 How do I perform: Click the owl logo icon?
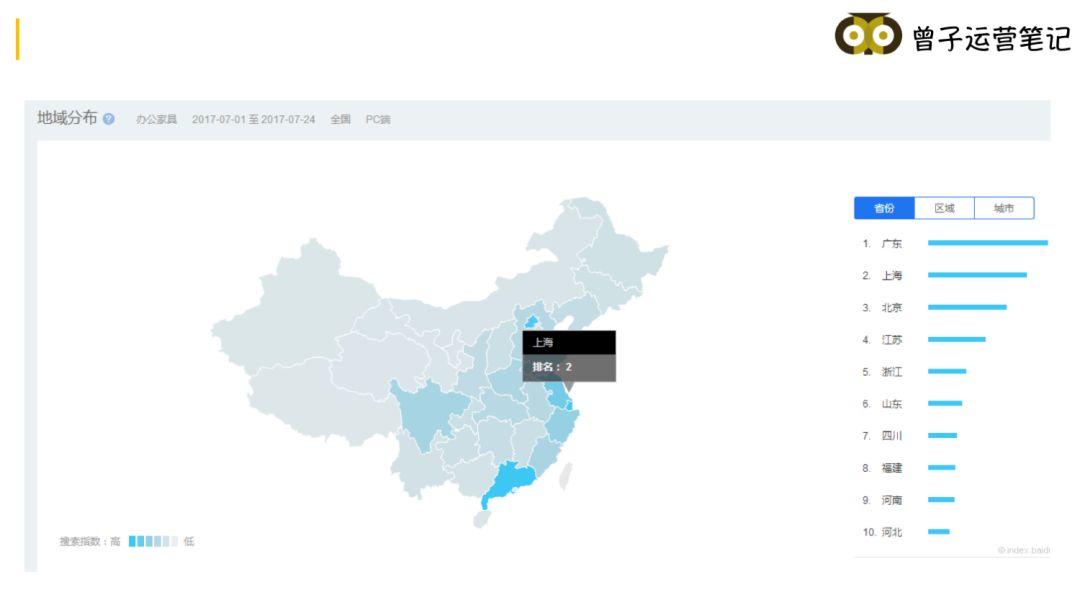click(x=868, y=34)
